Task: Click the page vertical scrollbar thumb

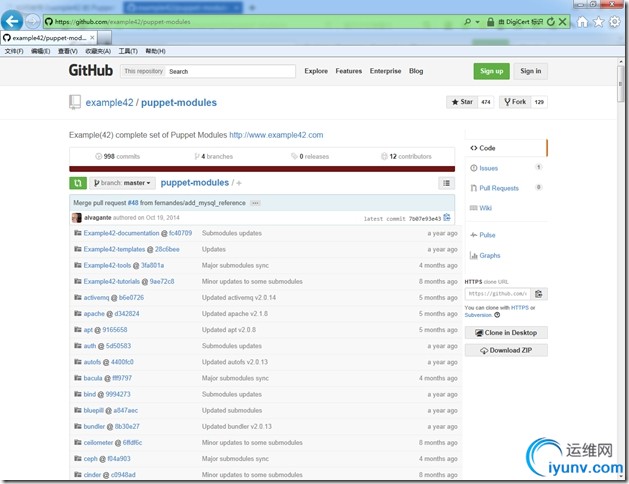Action: click(621, 84)
